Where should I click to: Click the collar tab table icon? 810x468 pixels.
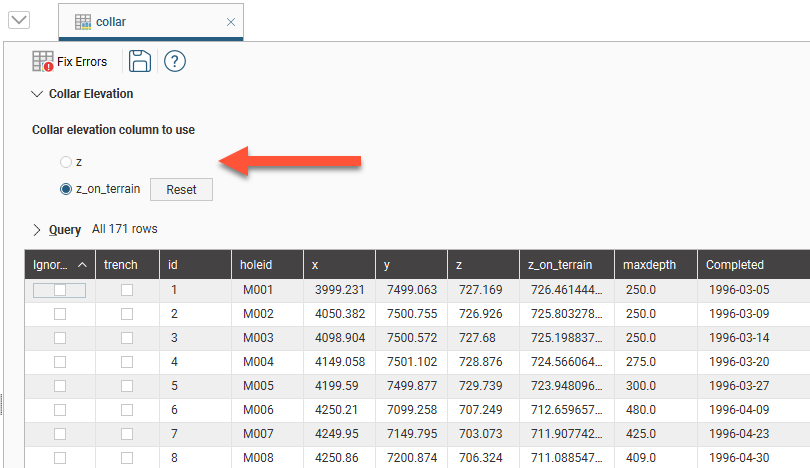click(x=84, y=21)
